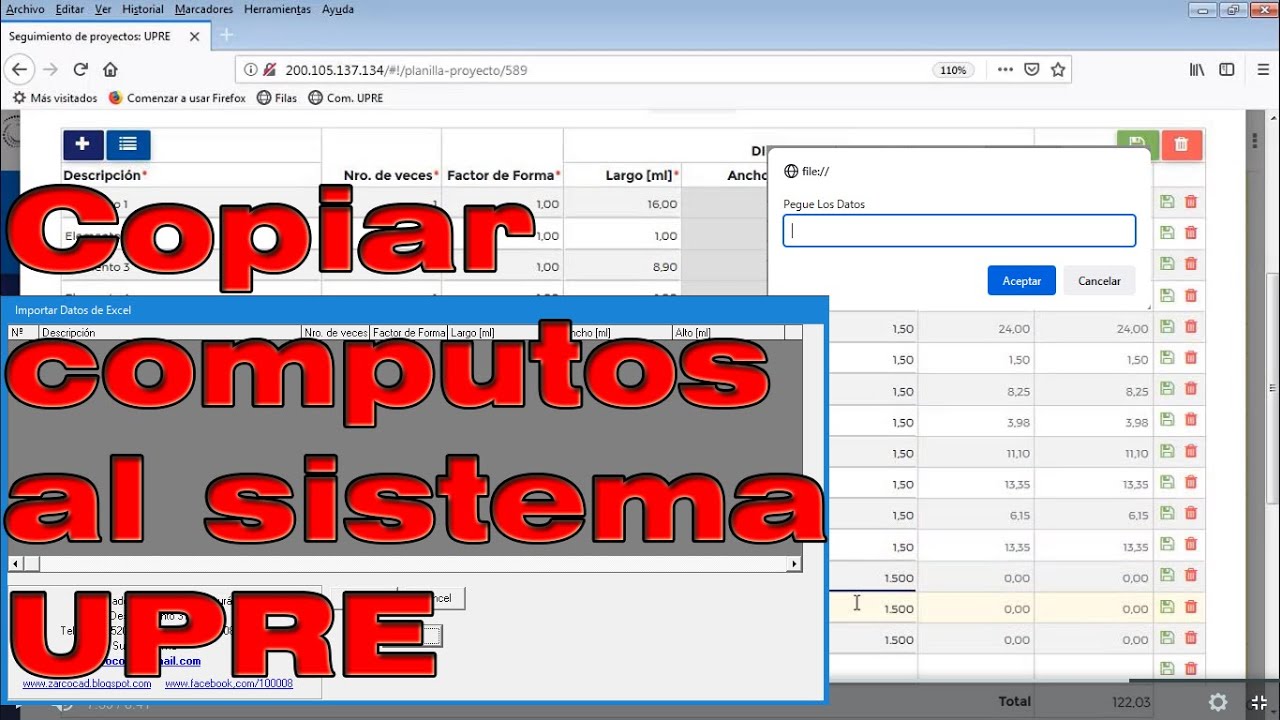1280x720 pixels.
Task: Click the red trash button at table top
Action: (x=1181, y=145)
